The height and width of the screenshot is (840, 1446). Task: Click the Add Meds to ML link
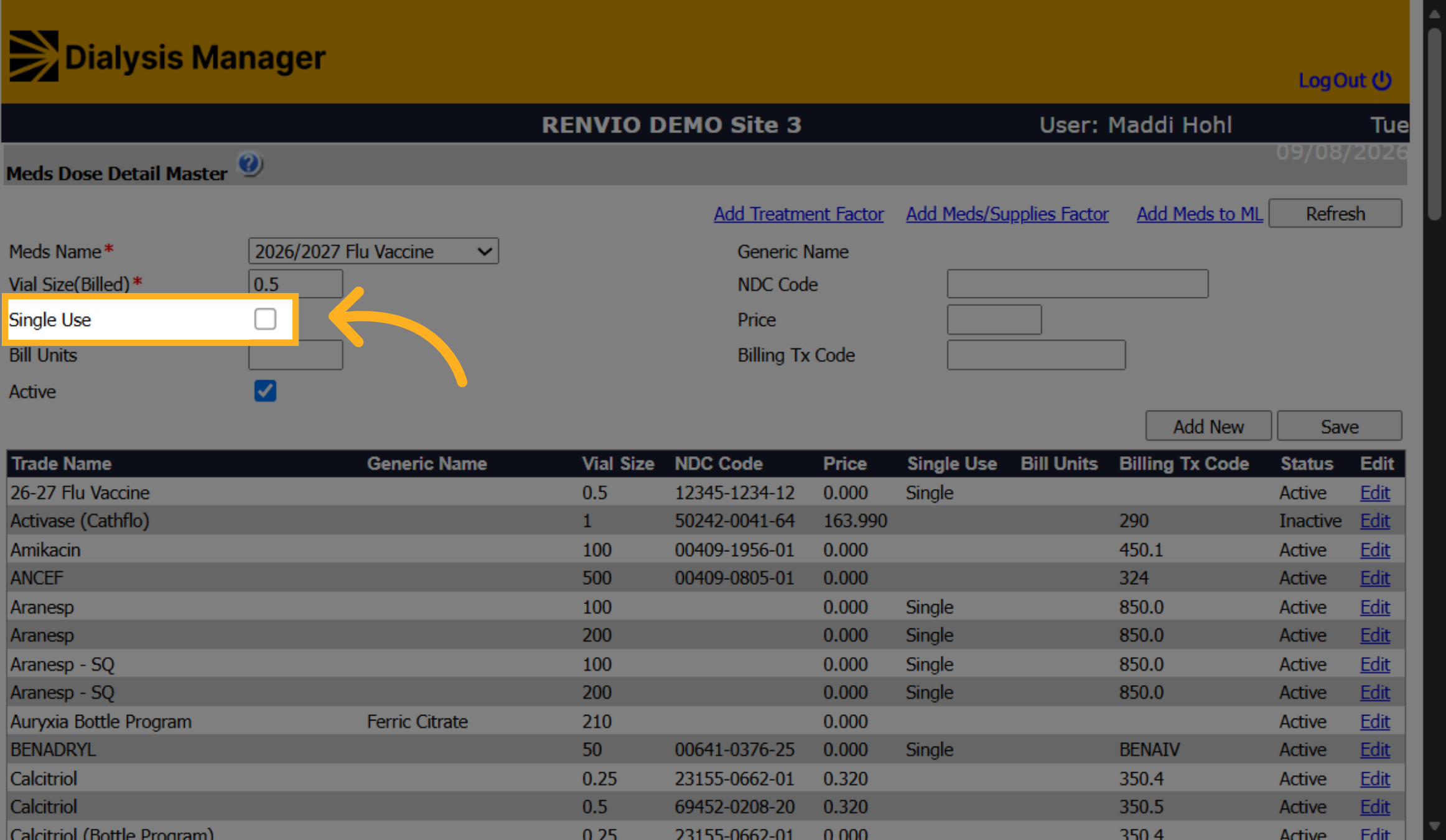point(1200,214)
